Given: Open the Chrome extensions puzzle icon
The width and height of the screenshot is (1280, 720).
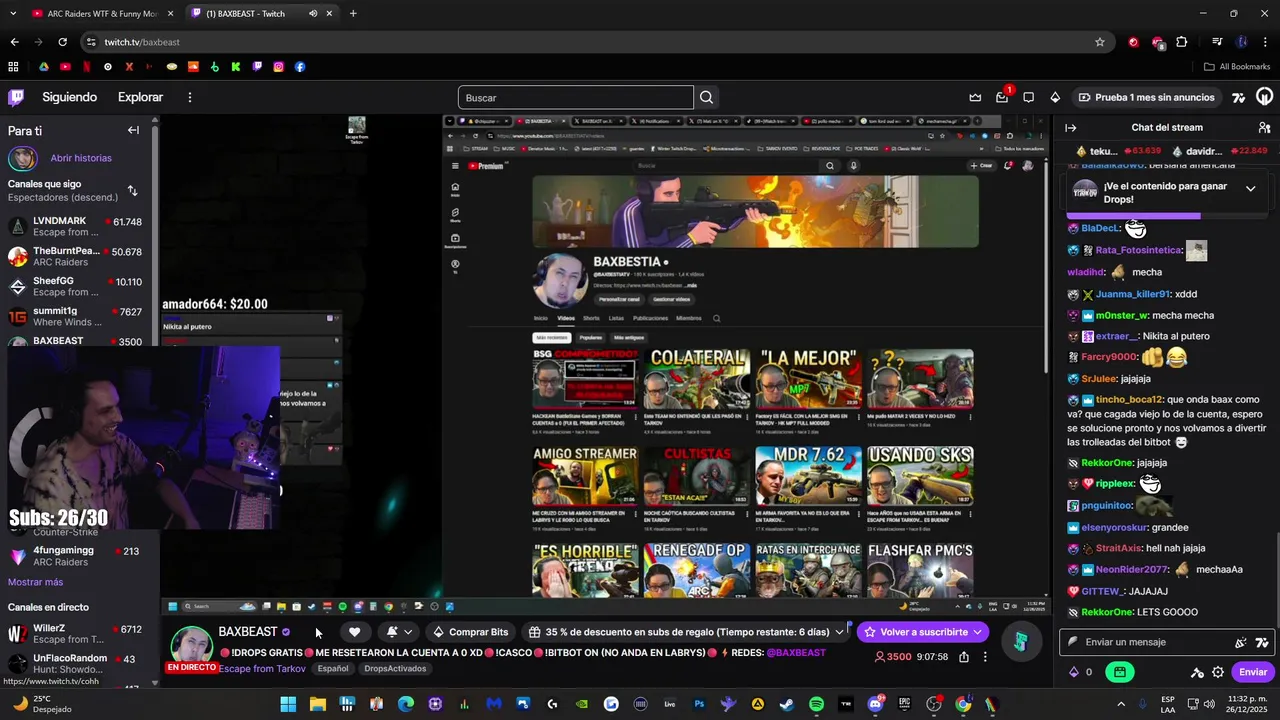Looking at the screenshot, I should 1182,42.
